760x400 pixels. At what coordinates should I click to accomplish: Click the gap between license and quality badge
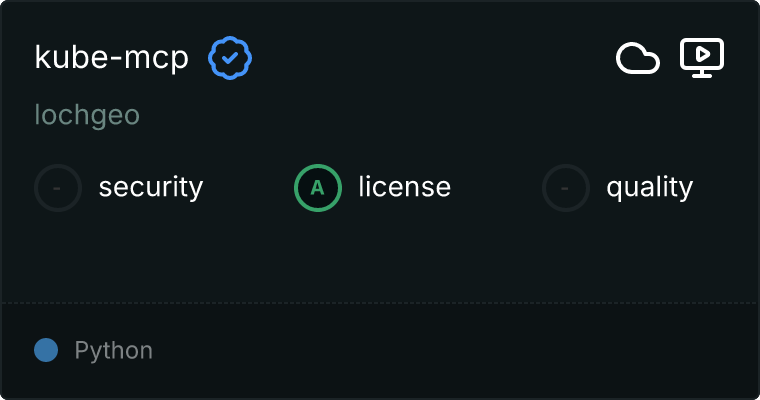coord(497,187)
